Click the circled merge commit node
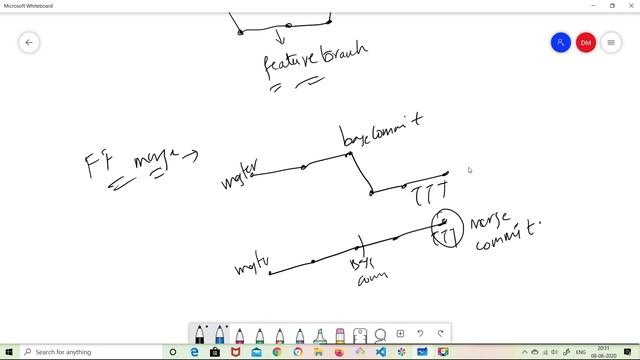 coord(447,228)
